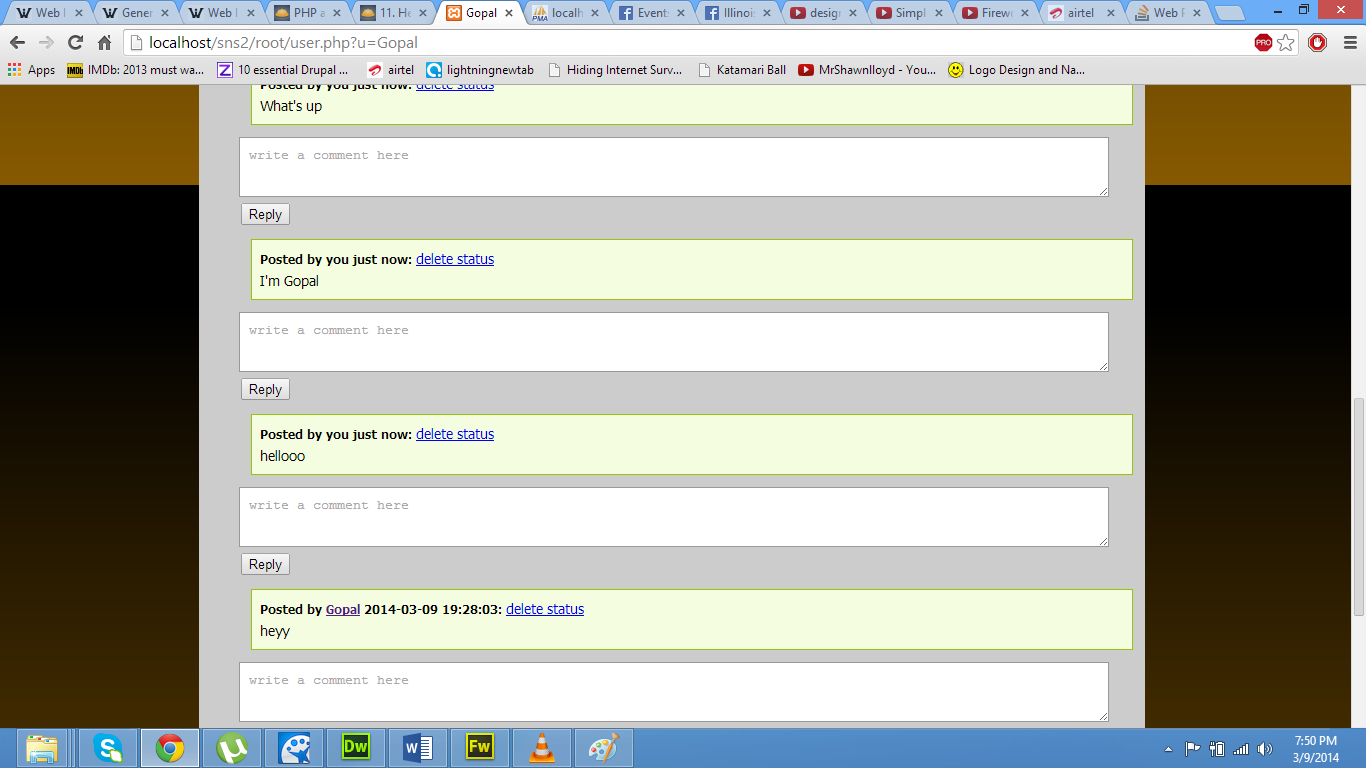
Task: Switch to the PHP a... tab
Action: (308, 13)
